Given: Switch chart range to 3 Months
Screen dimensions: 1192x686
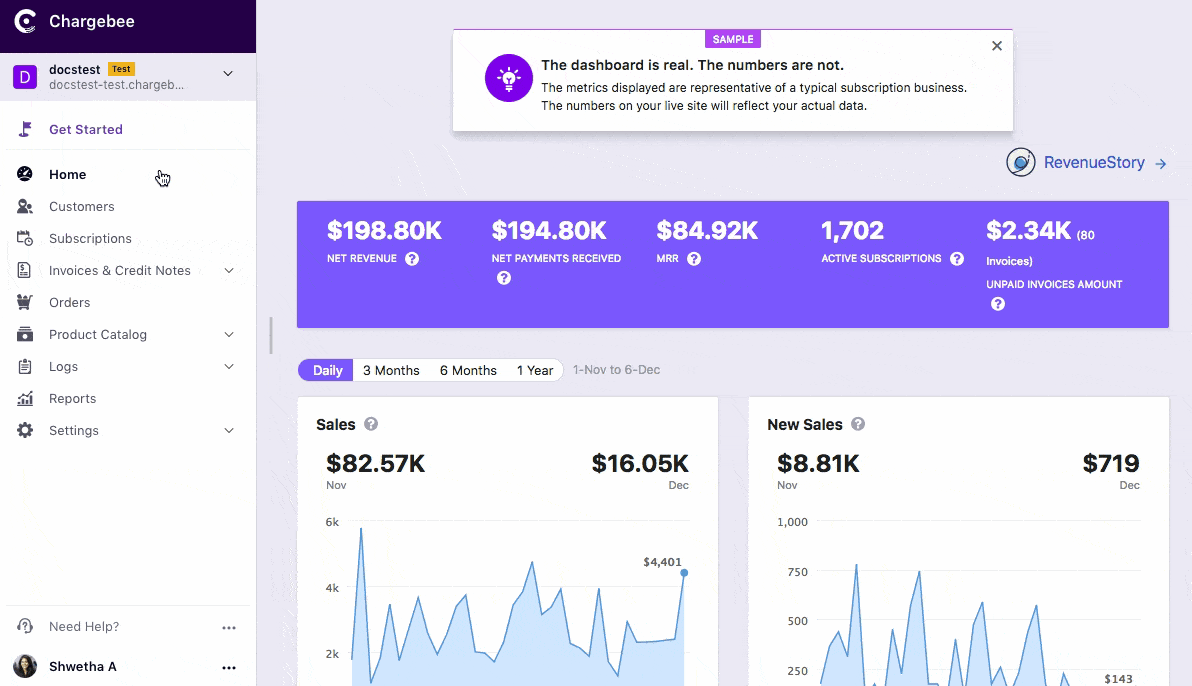Looking at the screenshot, I should [x=391, y=370].
